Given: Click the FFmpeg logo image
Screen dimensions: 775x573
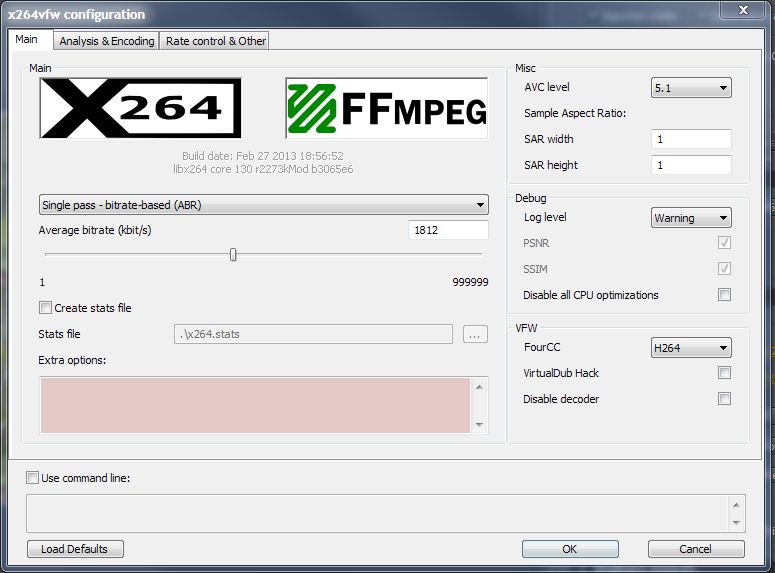Looking at the screenshot, I should (387, 108).
